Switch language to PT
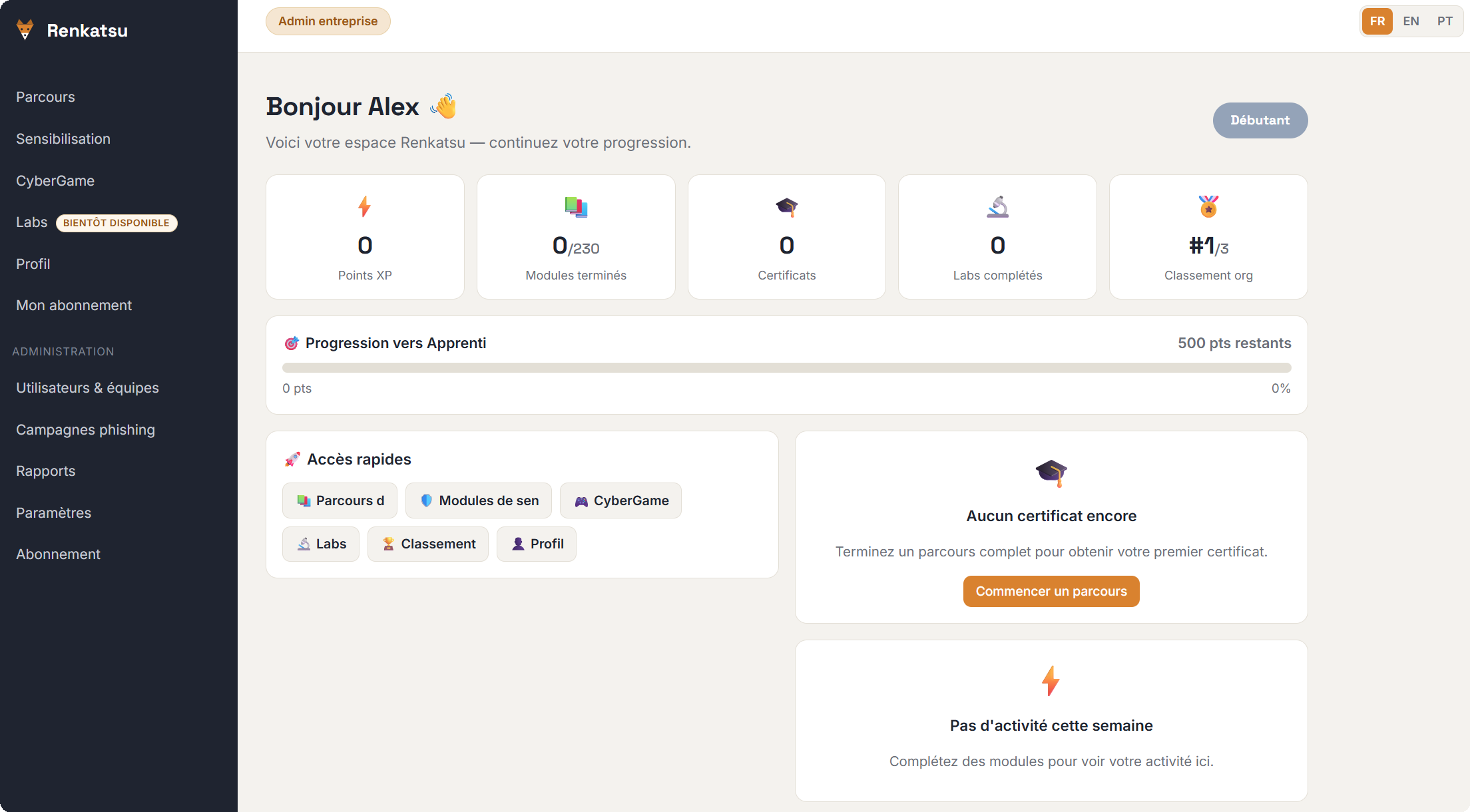1470x812 pixels. [x=1445, y=21]
